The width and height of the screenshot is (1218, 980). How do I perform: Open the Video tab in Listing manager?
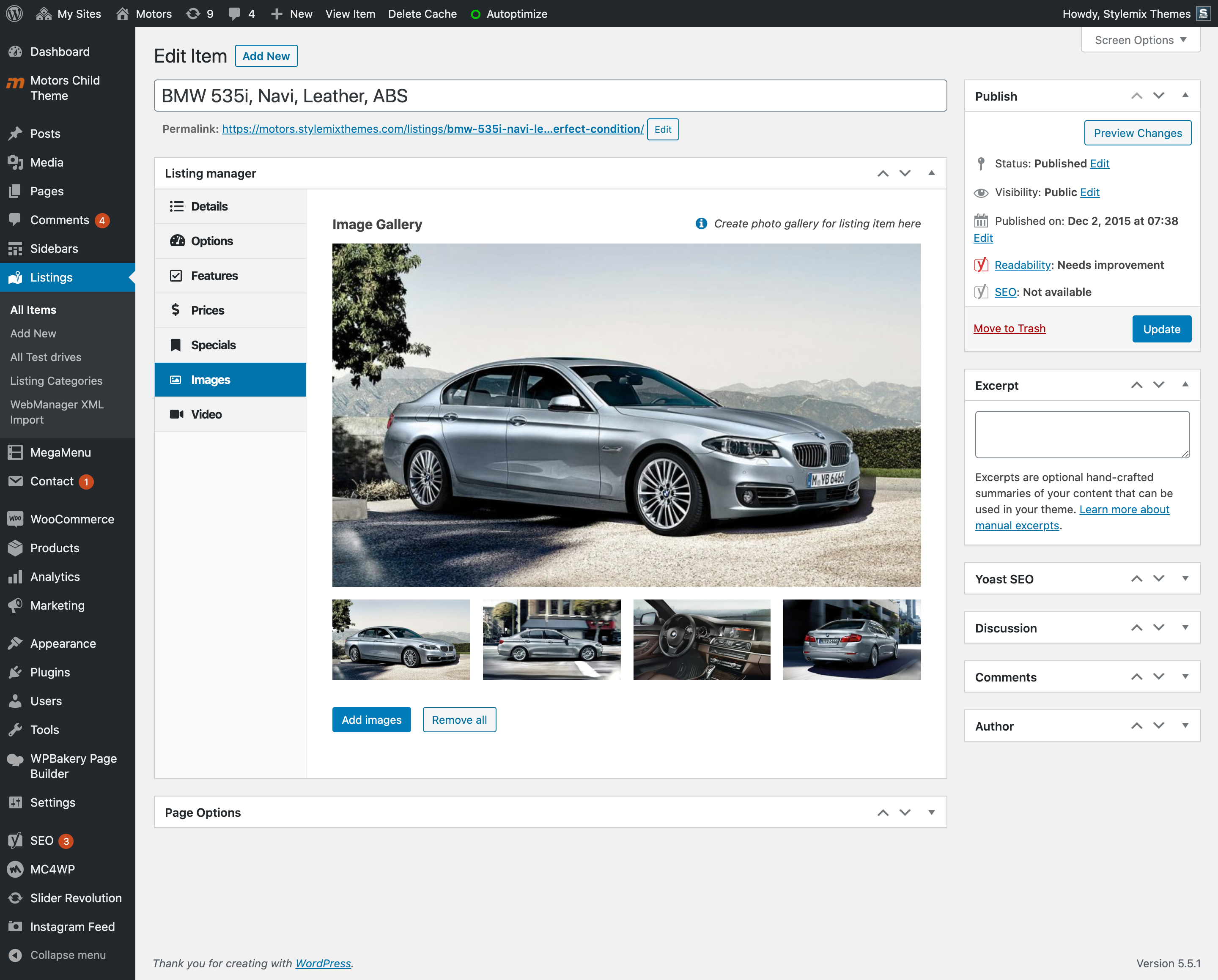click(206, 414)
